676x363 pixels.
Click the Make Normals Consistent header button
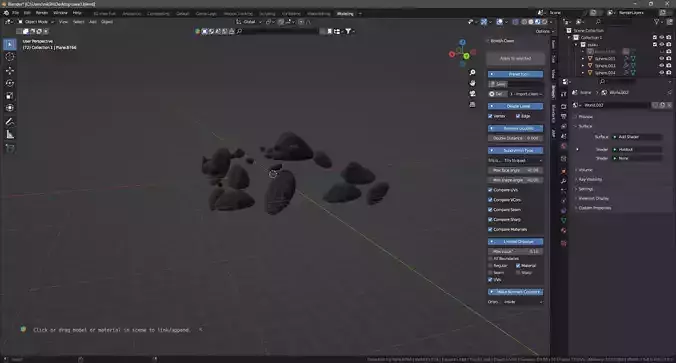coord(516,292)
